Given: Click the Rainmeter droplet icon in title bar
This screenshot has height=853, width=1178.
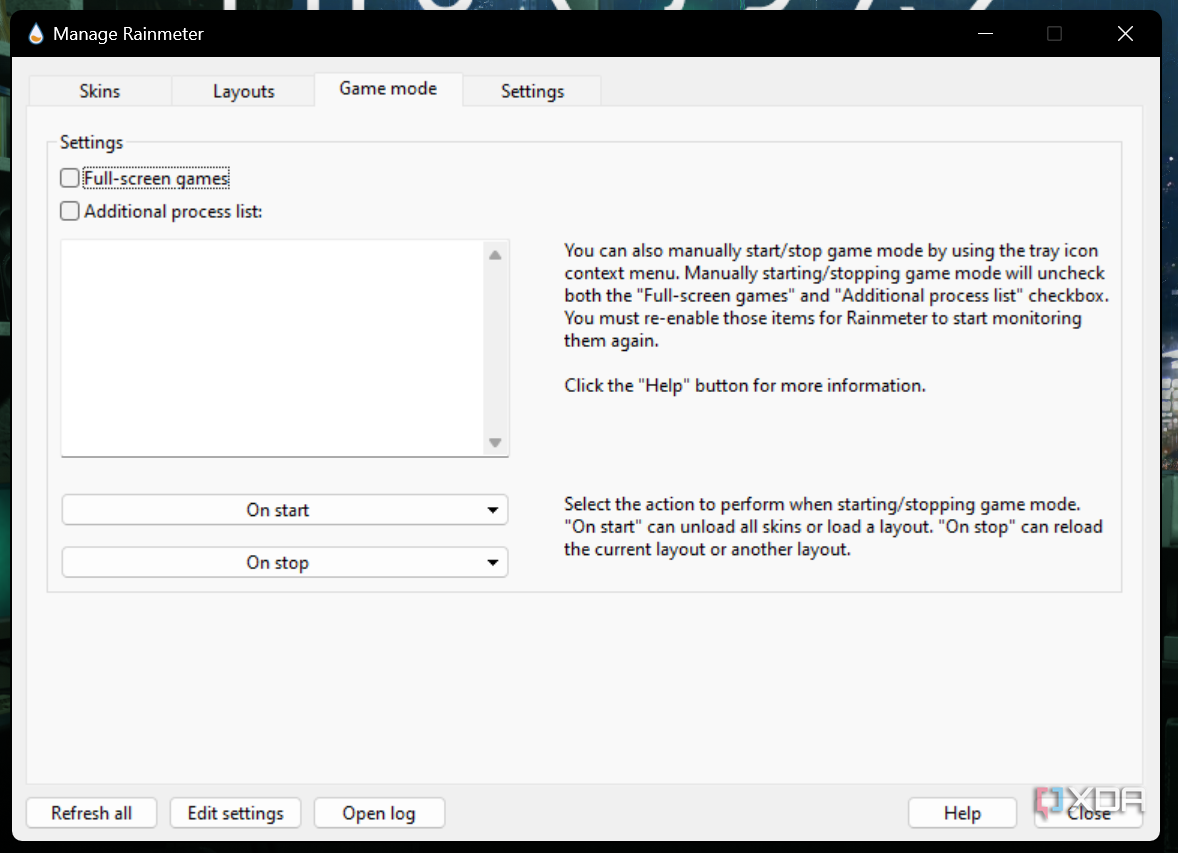Looking at the screenshot, I should (x=35, y=34).
